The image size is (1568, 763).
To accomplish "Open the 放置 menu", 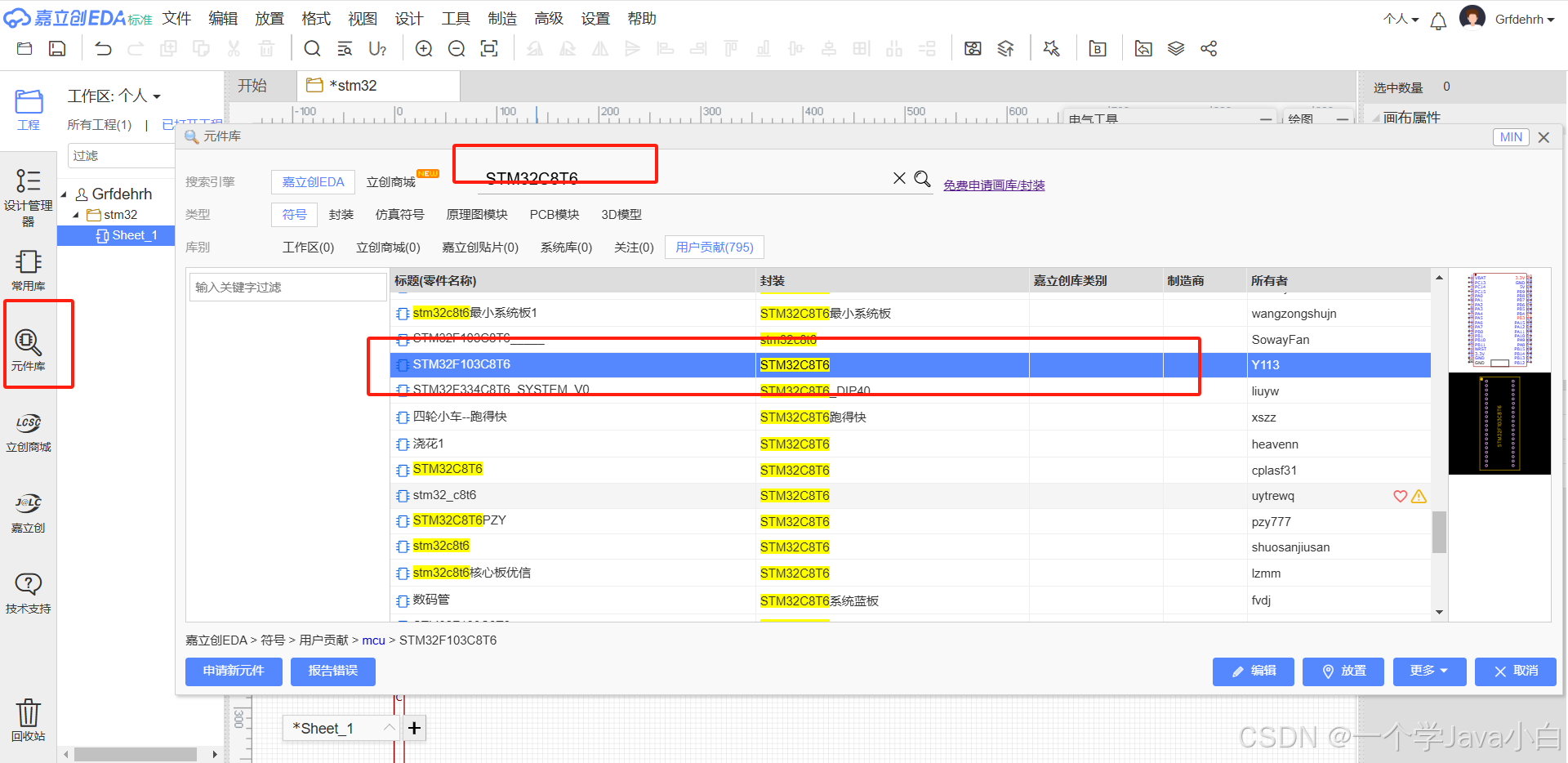I will point(269,18).
